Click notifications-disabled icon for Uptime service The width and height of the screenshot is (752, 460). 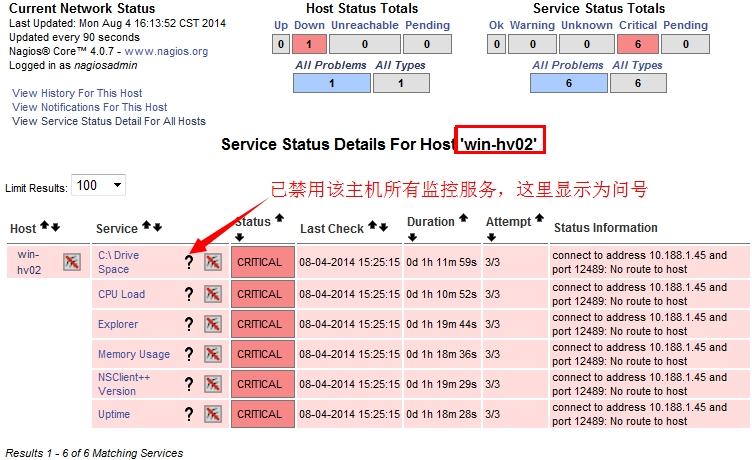[x=212, y=414]
